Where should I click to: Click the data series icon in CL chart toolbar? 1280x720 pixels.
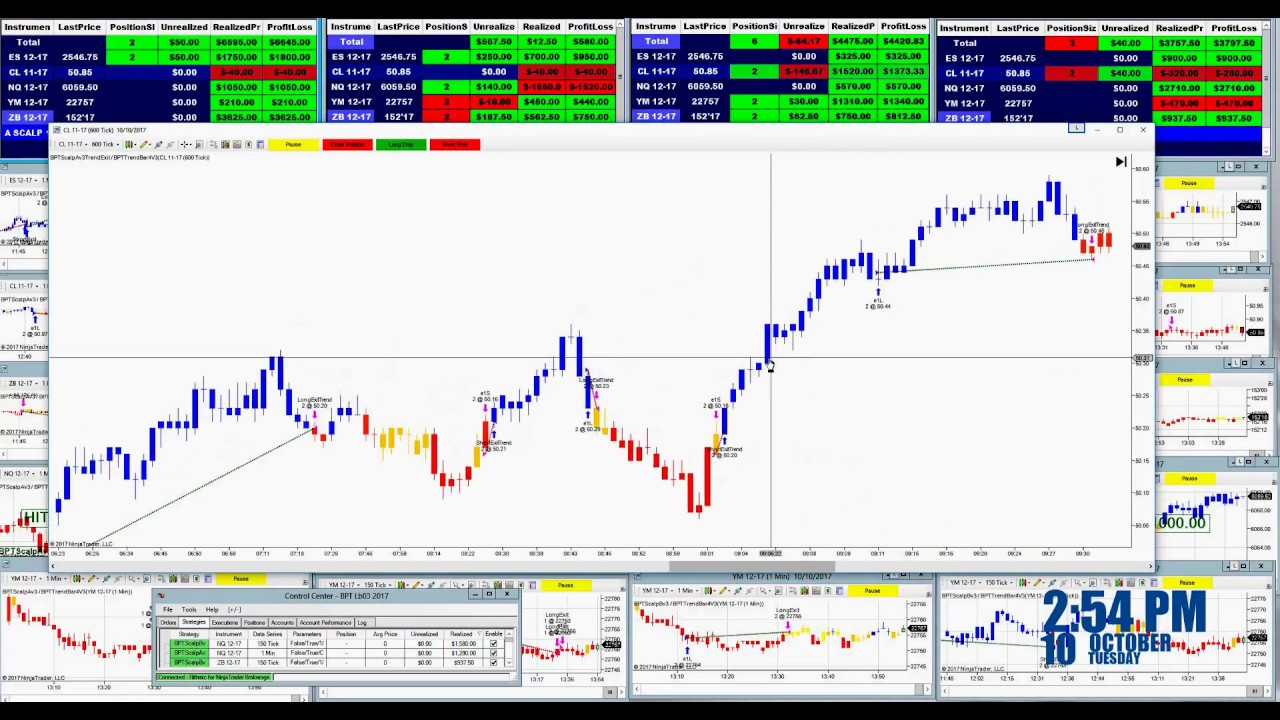pyautogui.click(x=214, y=145)
